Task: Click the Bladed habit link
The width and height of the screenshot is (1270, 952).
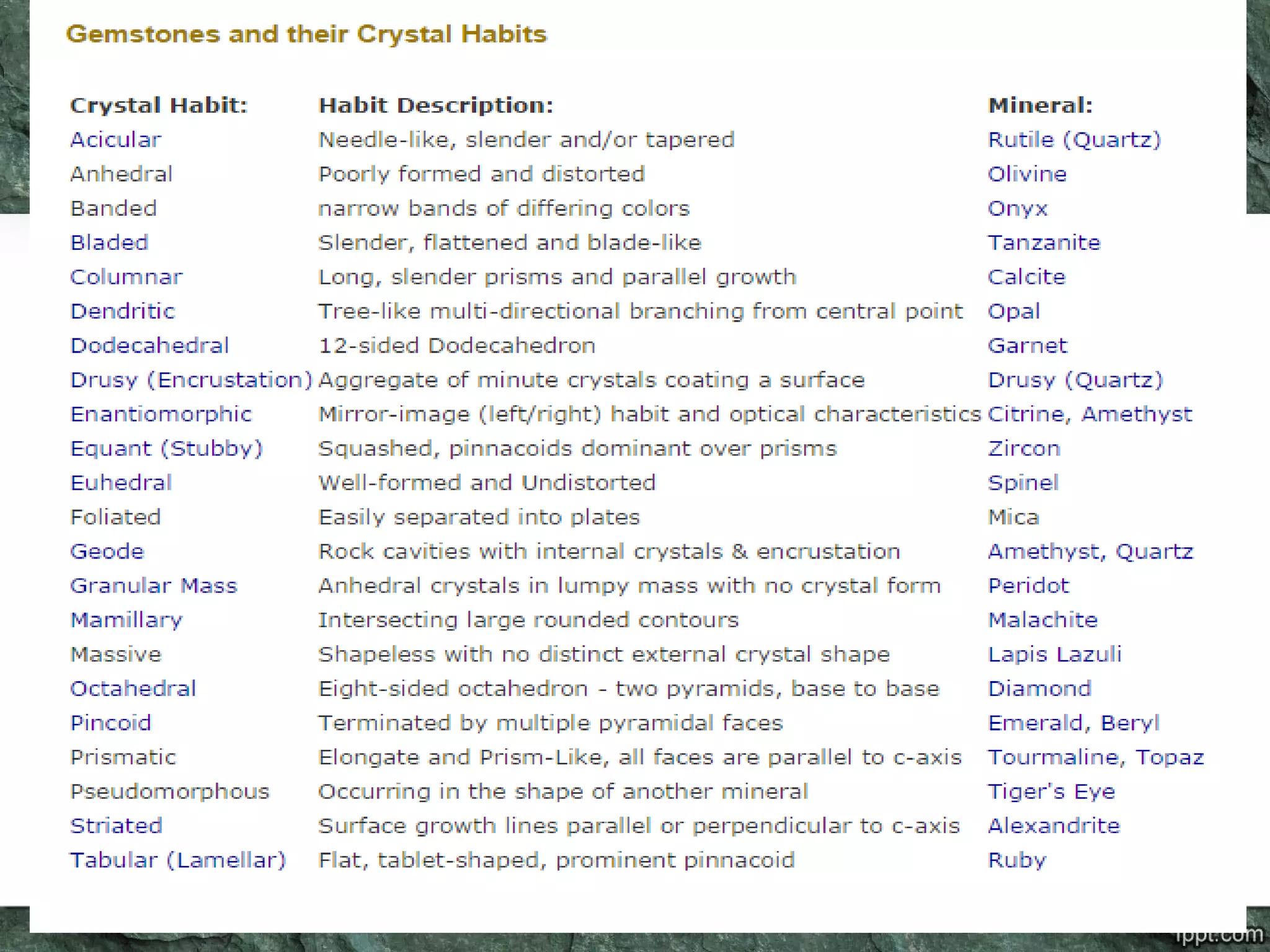Action: pos(109,243)
